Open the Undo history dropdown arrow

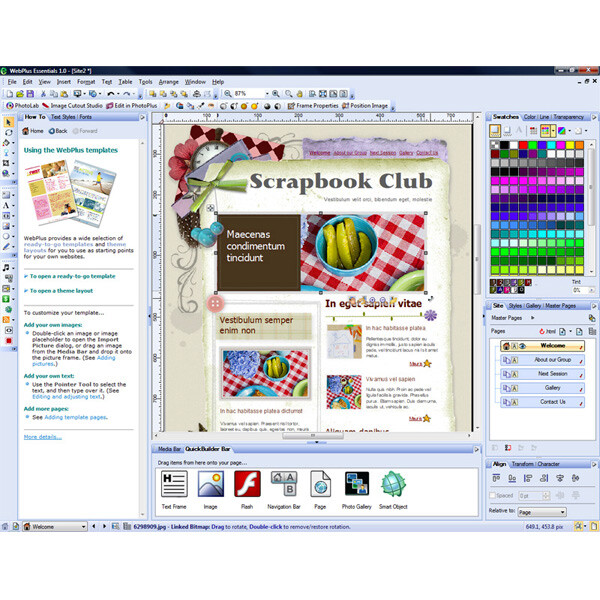pyautogui.click(x=118, y=94)
